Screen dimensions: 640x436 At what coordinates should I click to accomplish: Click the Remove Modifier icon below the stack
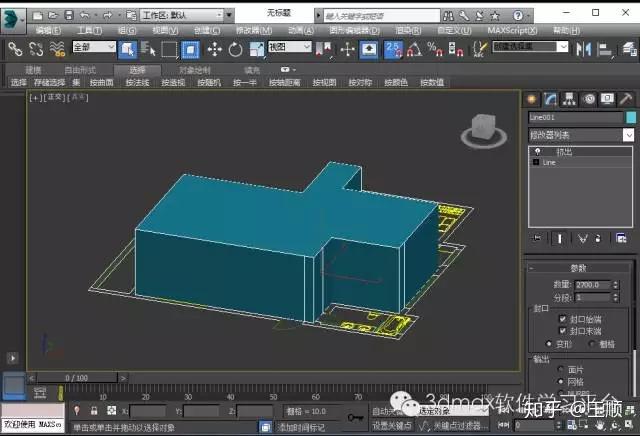click(598, 238)
